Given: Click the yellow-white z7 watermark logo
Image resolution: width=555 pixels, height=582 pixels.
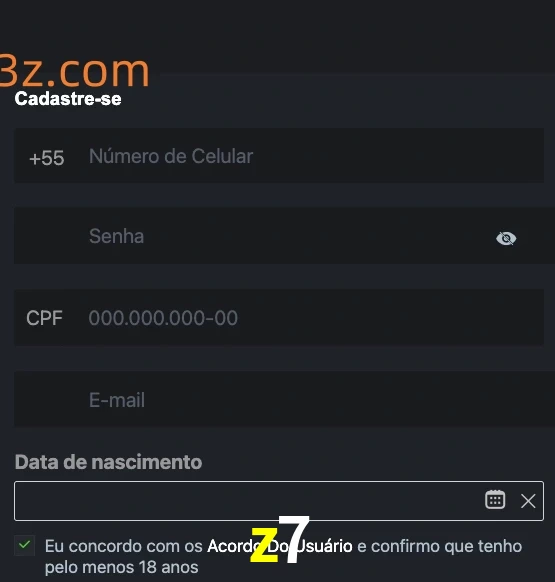Looking at the screenshot, I should [x=280, y=539].
